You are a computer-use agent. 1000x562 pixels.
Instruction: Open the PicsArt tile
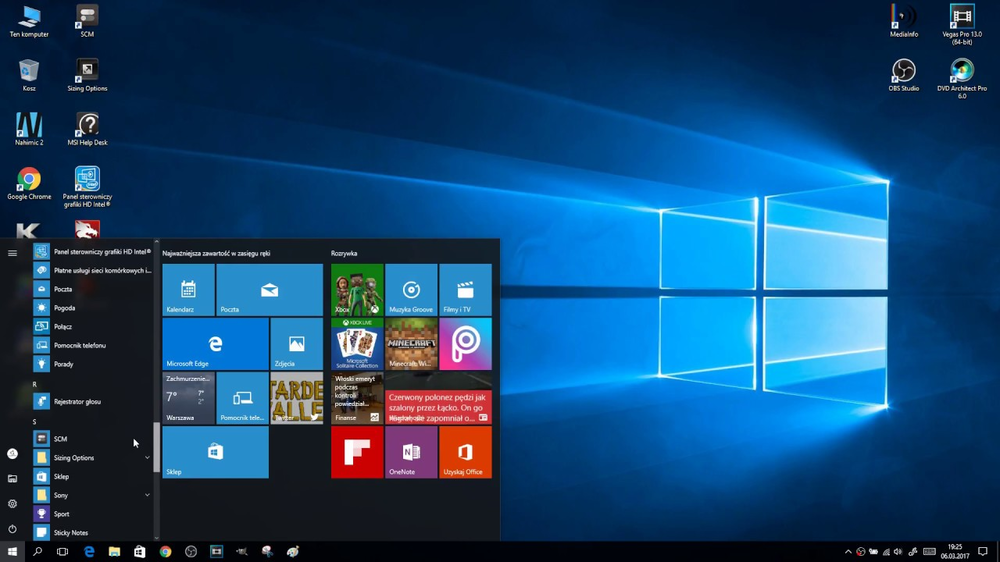click(466, 344)
